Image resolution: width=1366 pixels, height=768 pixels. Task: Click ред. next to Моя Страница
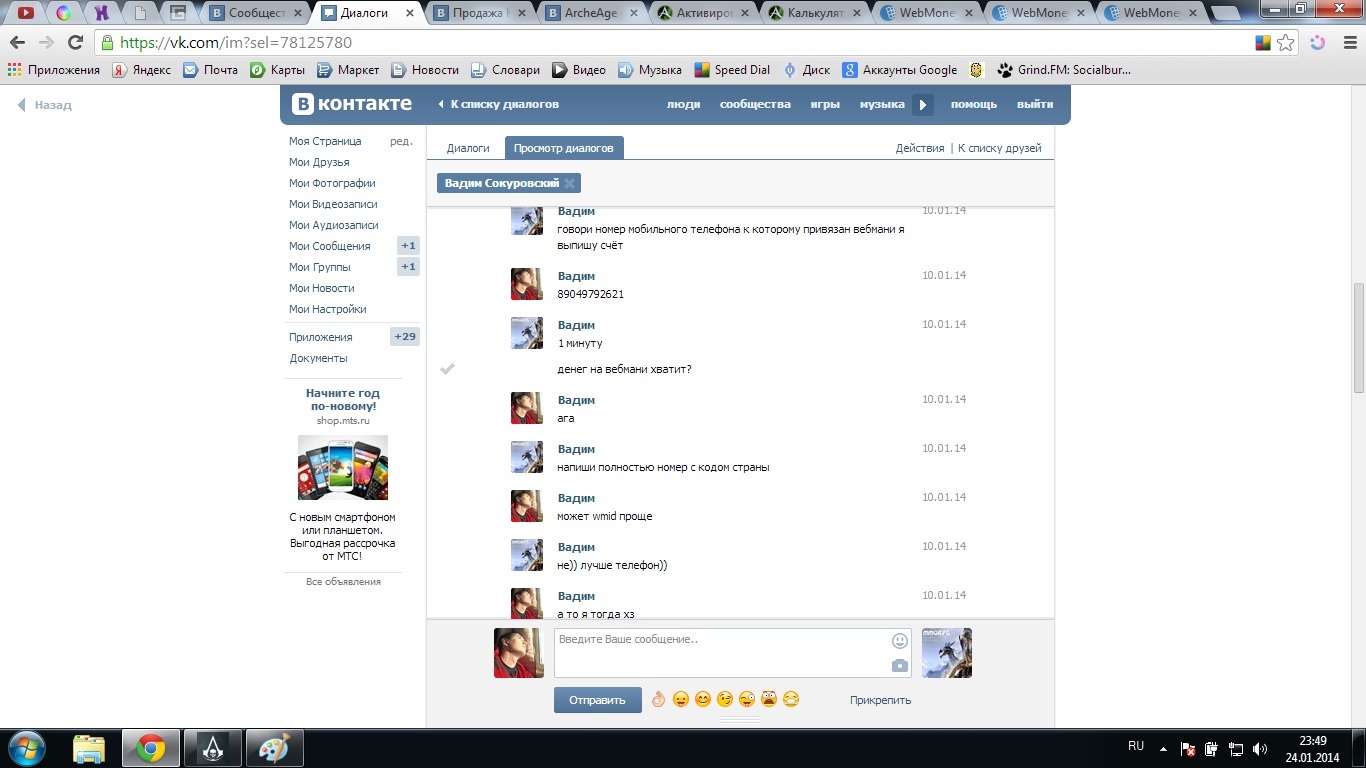(x=401, y=141)
